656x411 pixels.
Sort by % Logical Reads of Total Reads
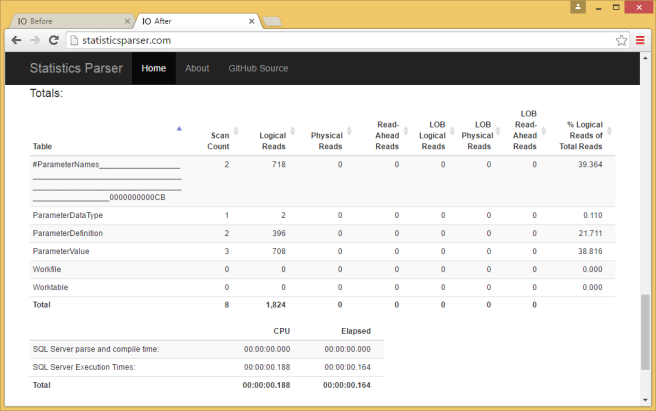(609, 129)
